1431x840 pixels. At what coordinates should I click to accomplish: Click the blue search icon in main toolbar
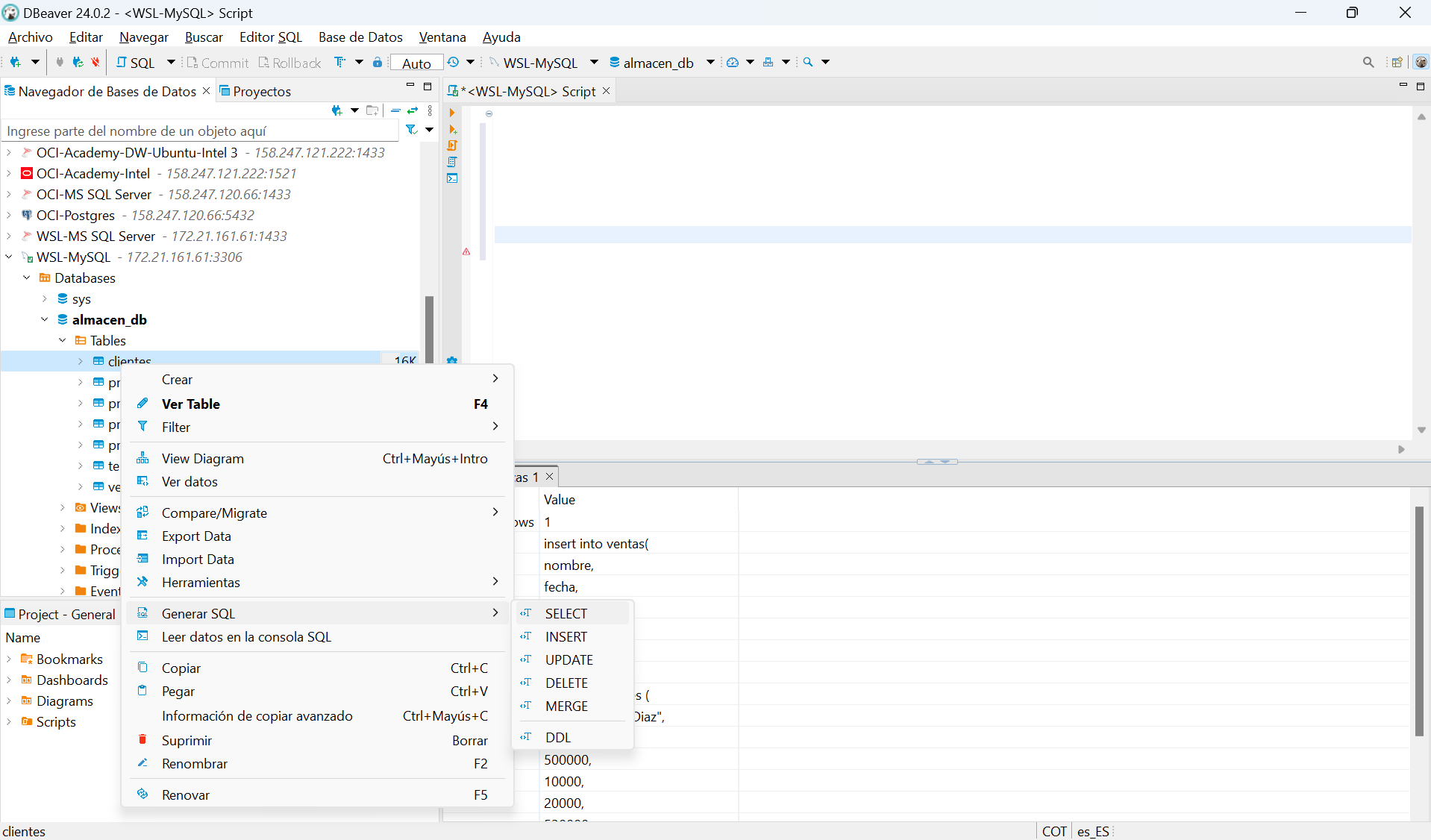(x=808, y=63)
